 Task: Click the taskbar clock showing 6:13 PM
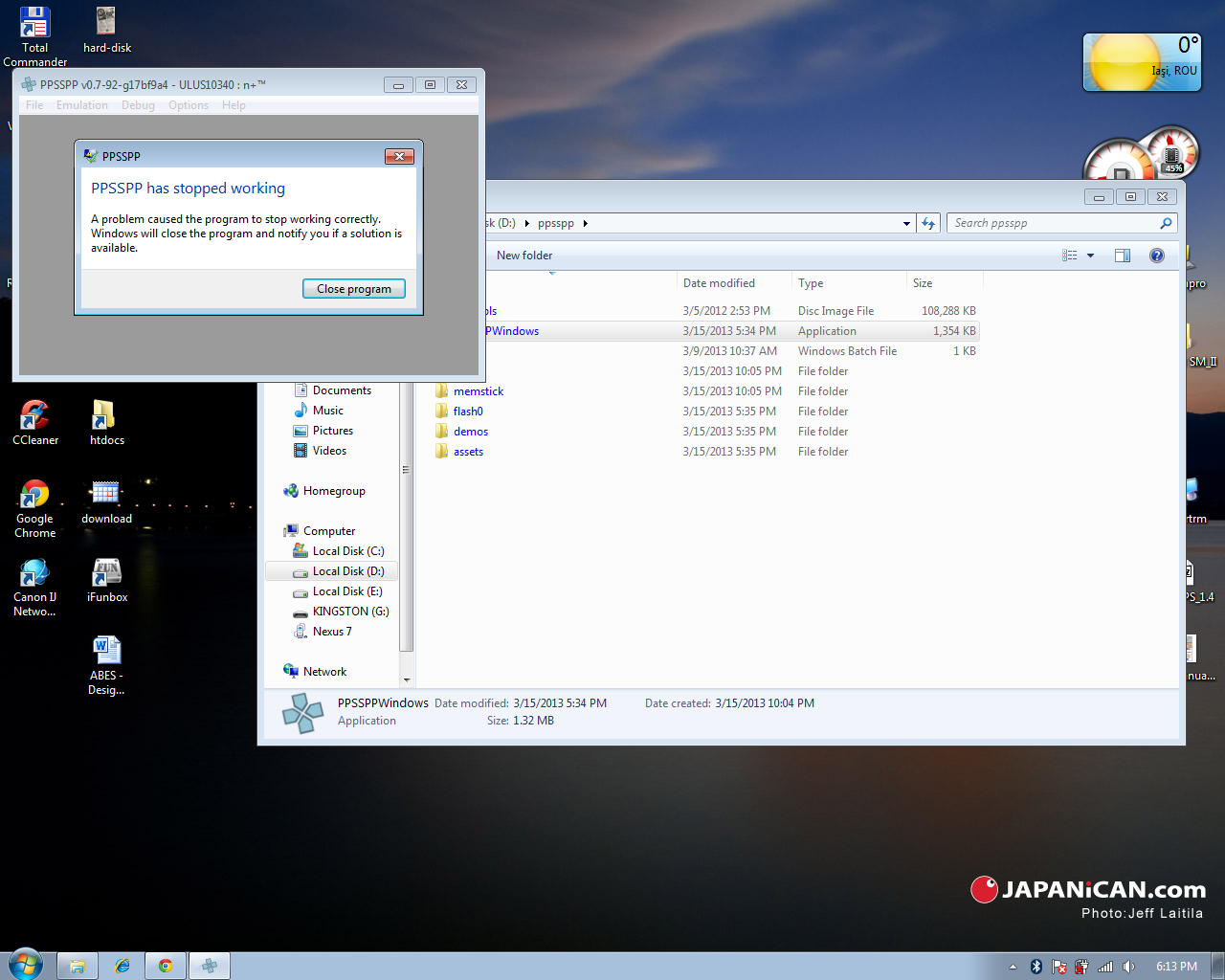(x=1176, y=967)
